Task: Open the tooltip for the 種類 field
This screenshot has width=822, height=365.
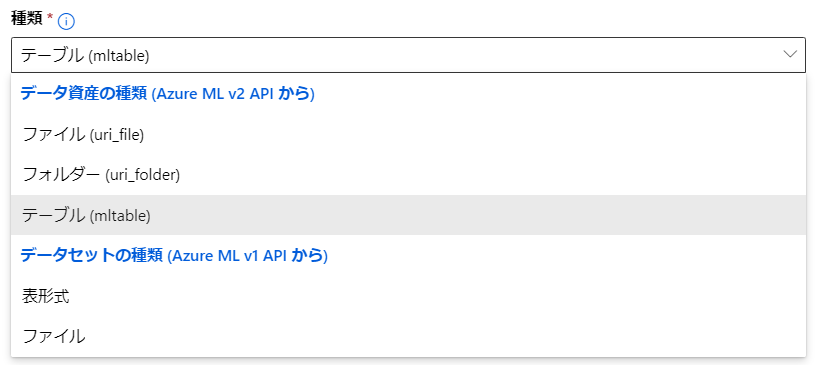Action: [x=67, y=22]
